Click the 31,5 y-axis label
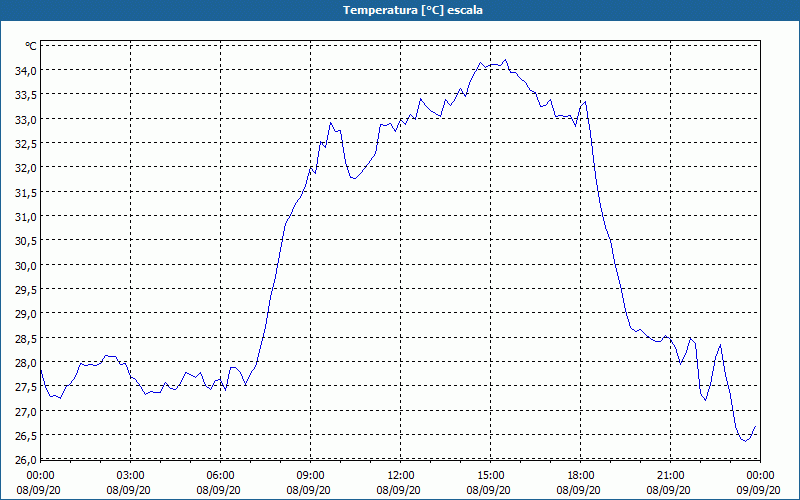The width and height of the screenshot is (800, 500). click(x=26, y=192)
